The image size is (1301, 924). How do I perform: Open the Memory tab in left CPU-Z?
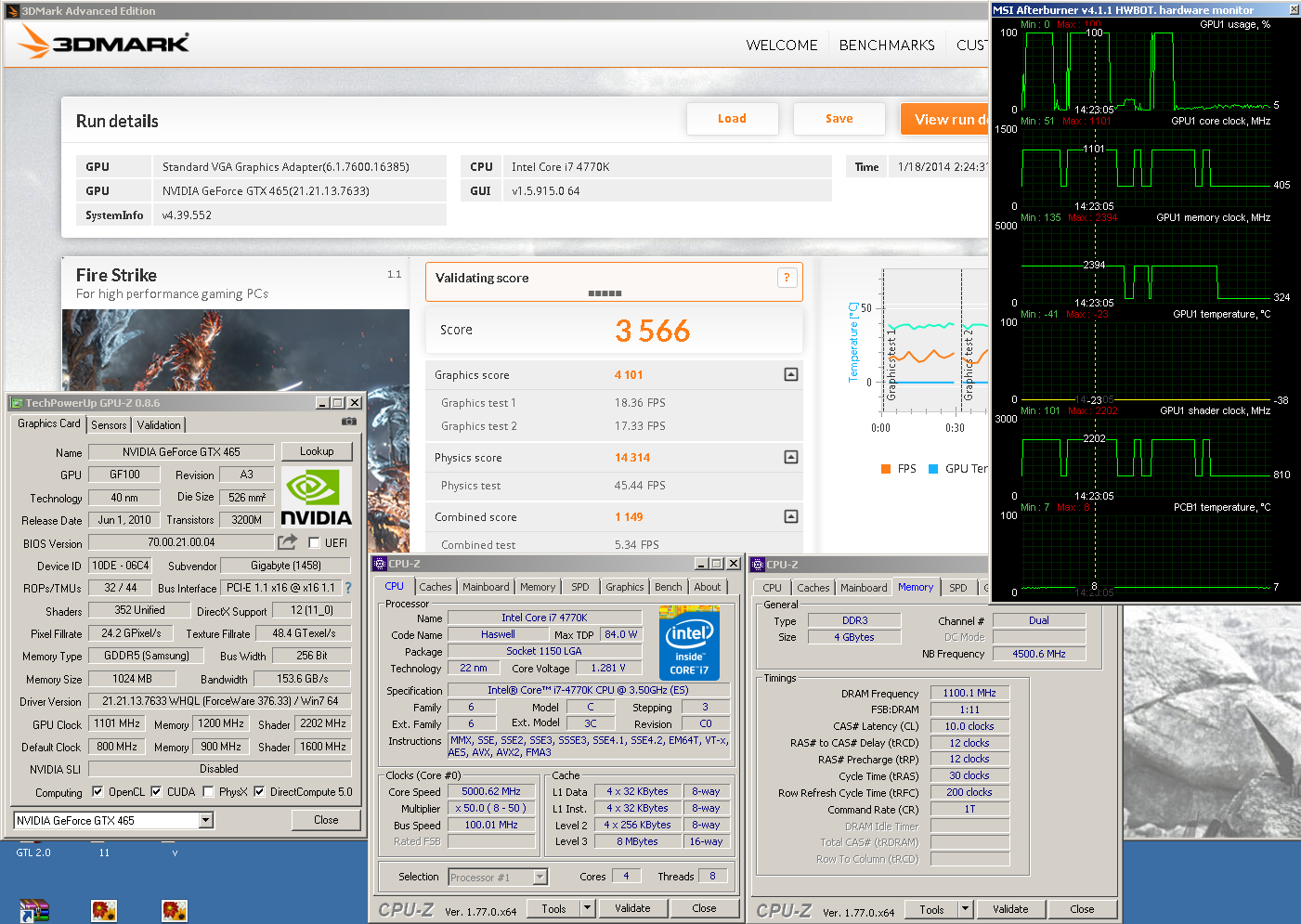pos(538,587)
